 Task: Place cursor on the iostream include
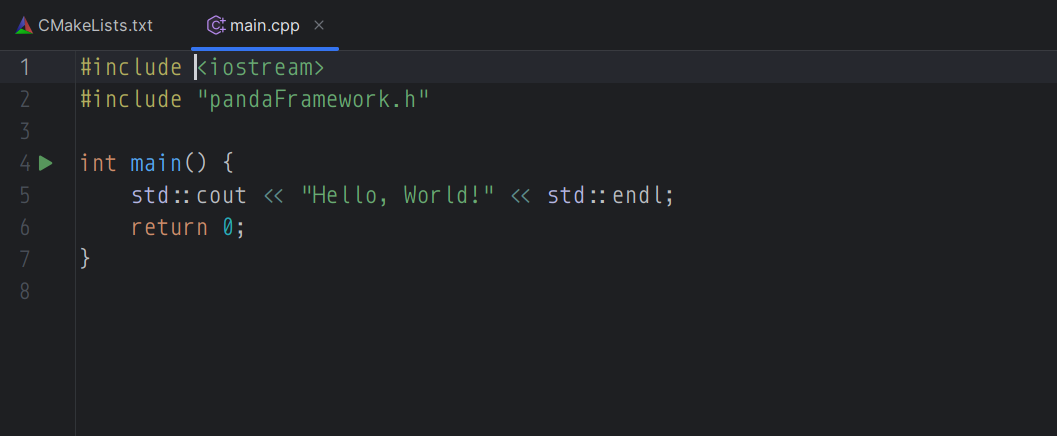(260, 67)
